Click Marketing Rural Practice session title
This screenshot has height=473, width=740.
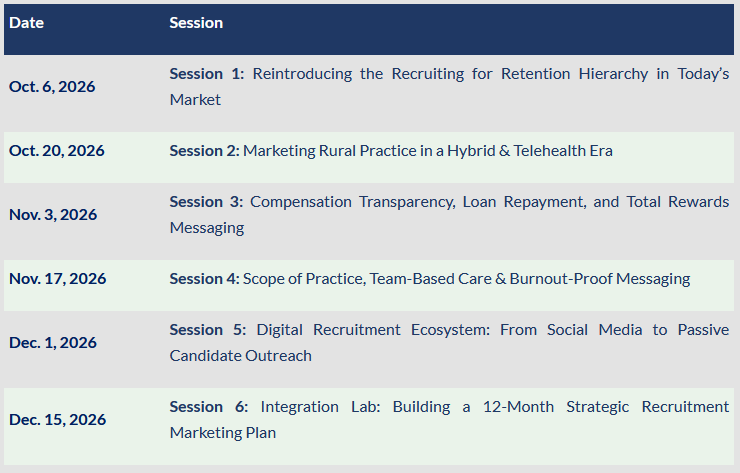click(x=428, y=151)
